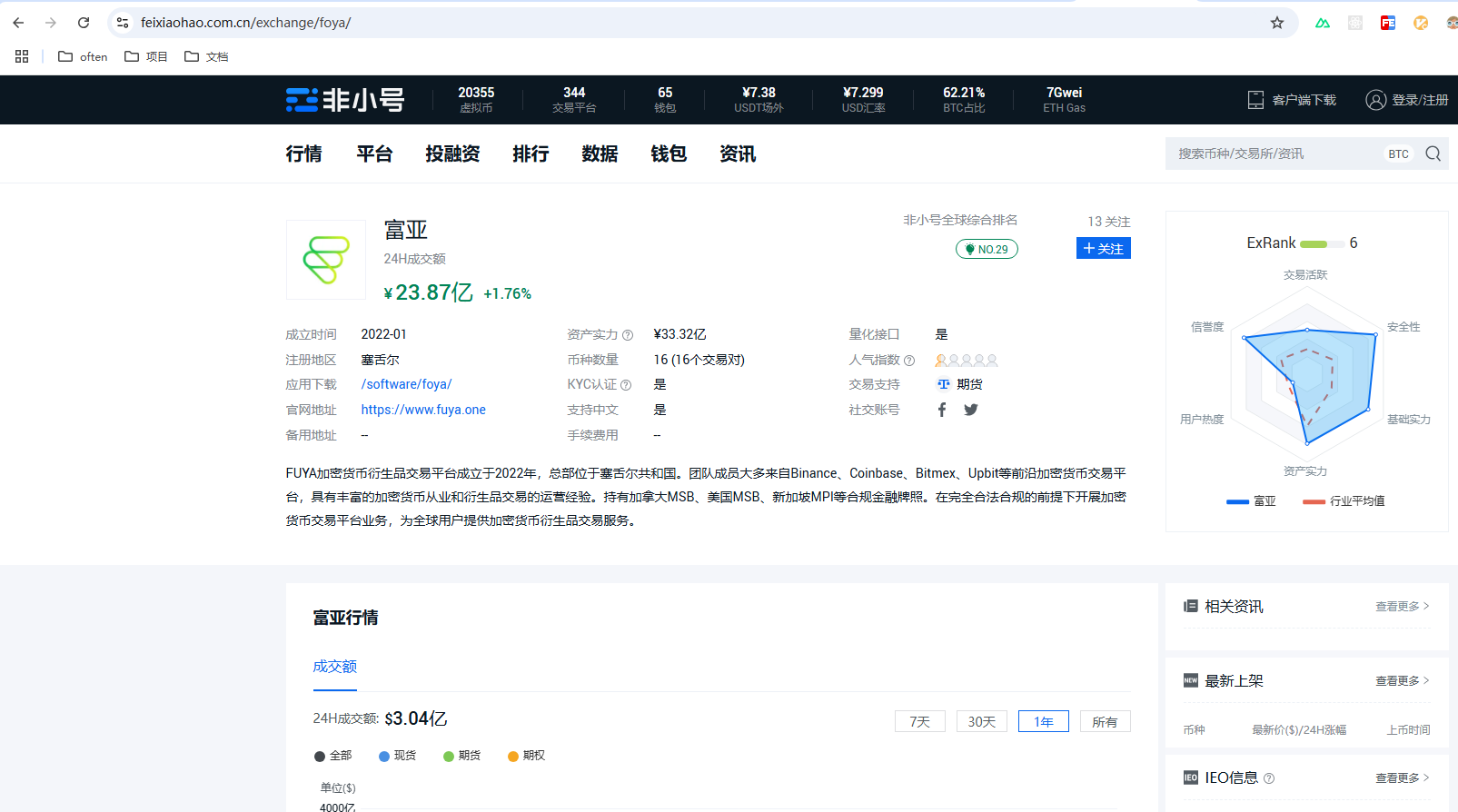Open the https://www.fuya.one official link

423,410
